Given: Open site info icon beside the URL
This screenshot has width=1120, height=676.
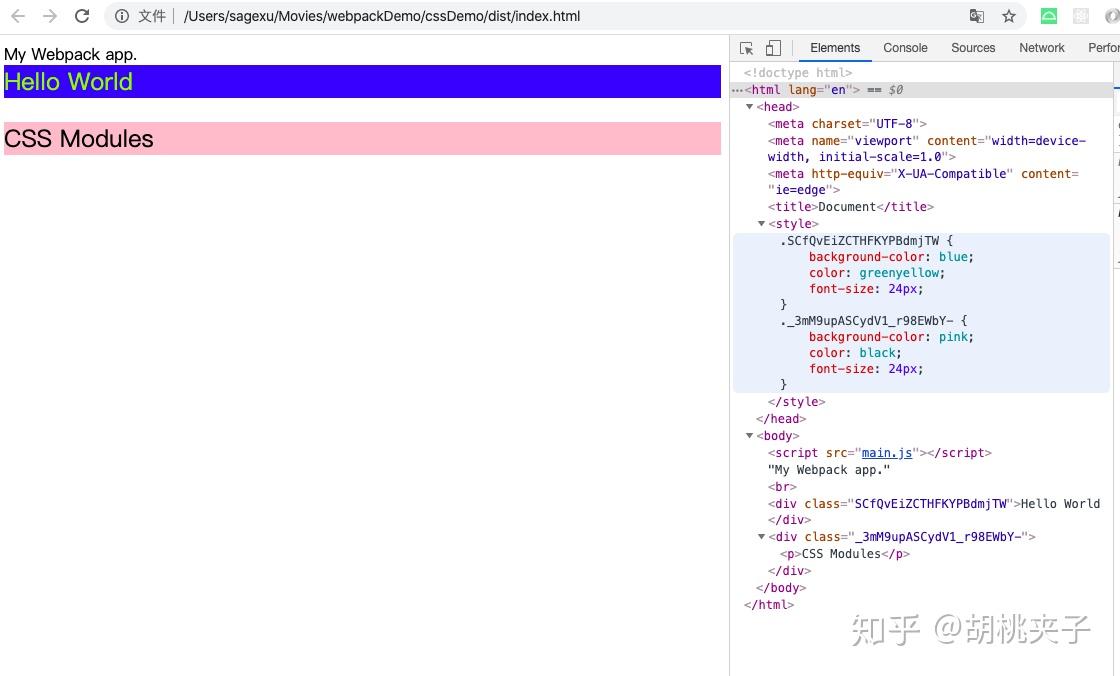Looking at the screenshot, I should pos(122,16).
